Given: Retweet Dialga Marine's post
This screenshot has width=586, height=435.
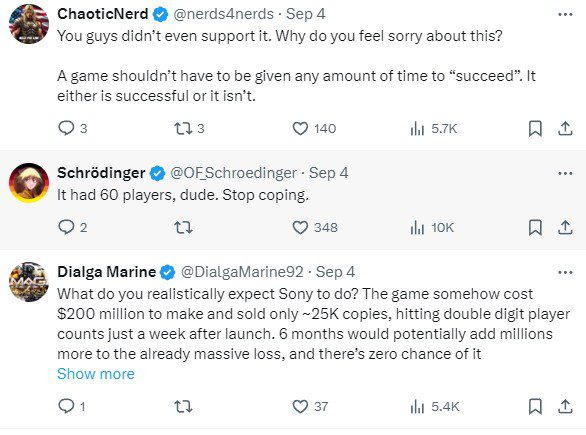Looking at the screenshot, I should point(183,406).
